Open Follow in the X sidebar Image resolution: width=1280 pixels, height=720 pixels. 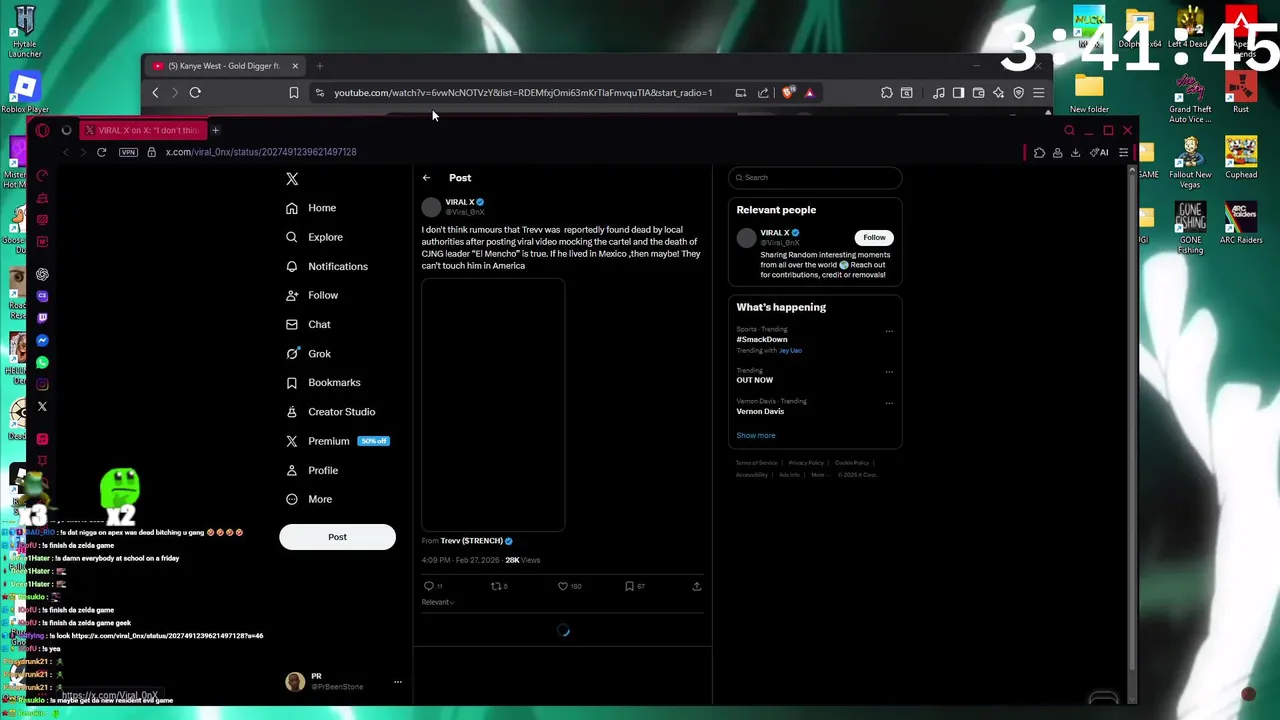point(312,295)
